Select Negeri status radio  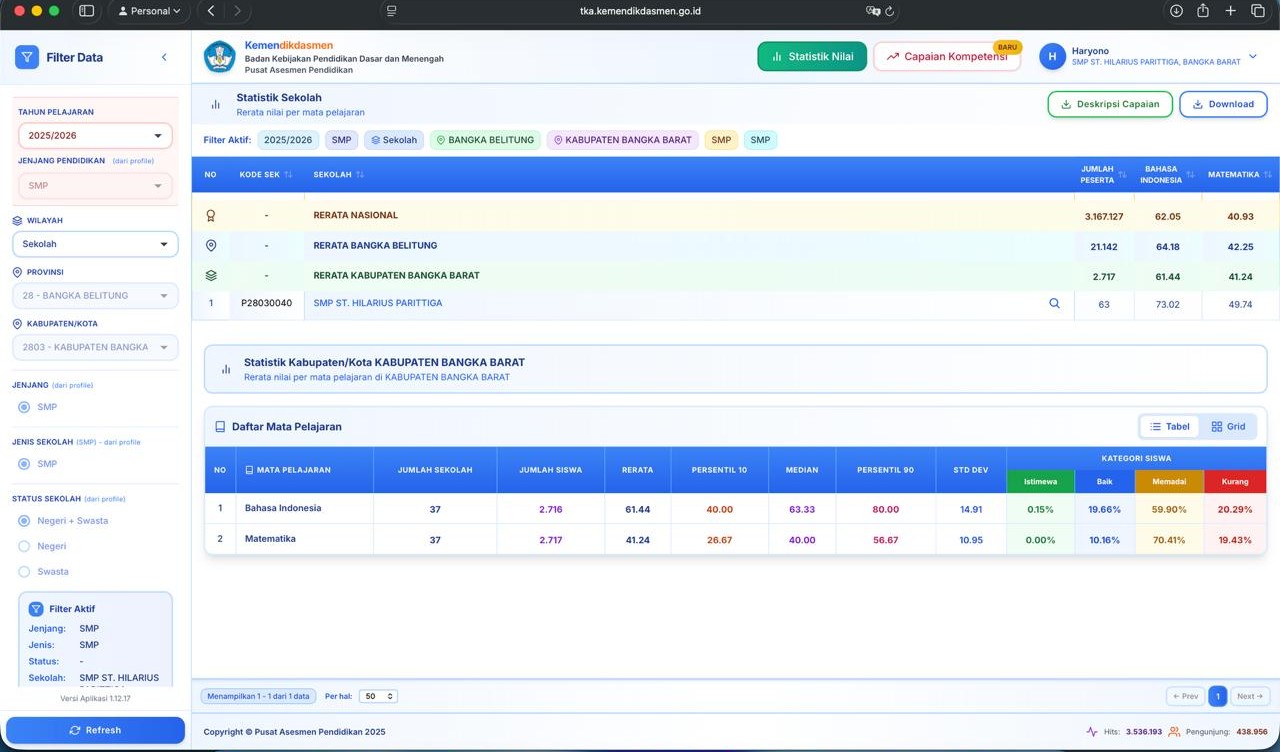(x=25, y=546)
